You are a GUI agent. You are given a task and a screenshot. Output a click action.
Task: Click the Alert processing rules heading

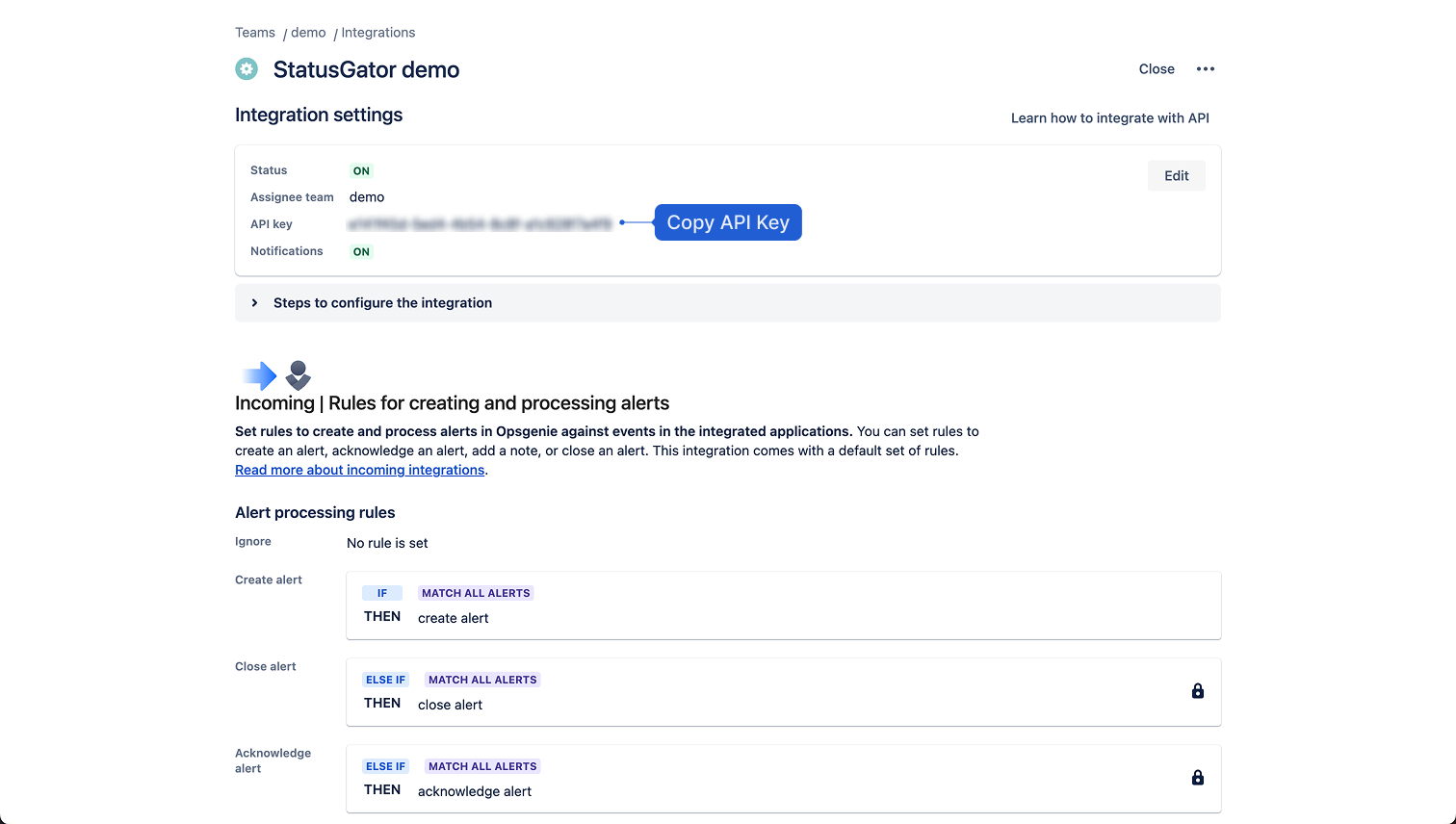(315, 513)
